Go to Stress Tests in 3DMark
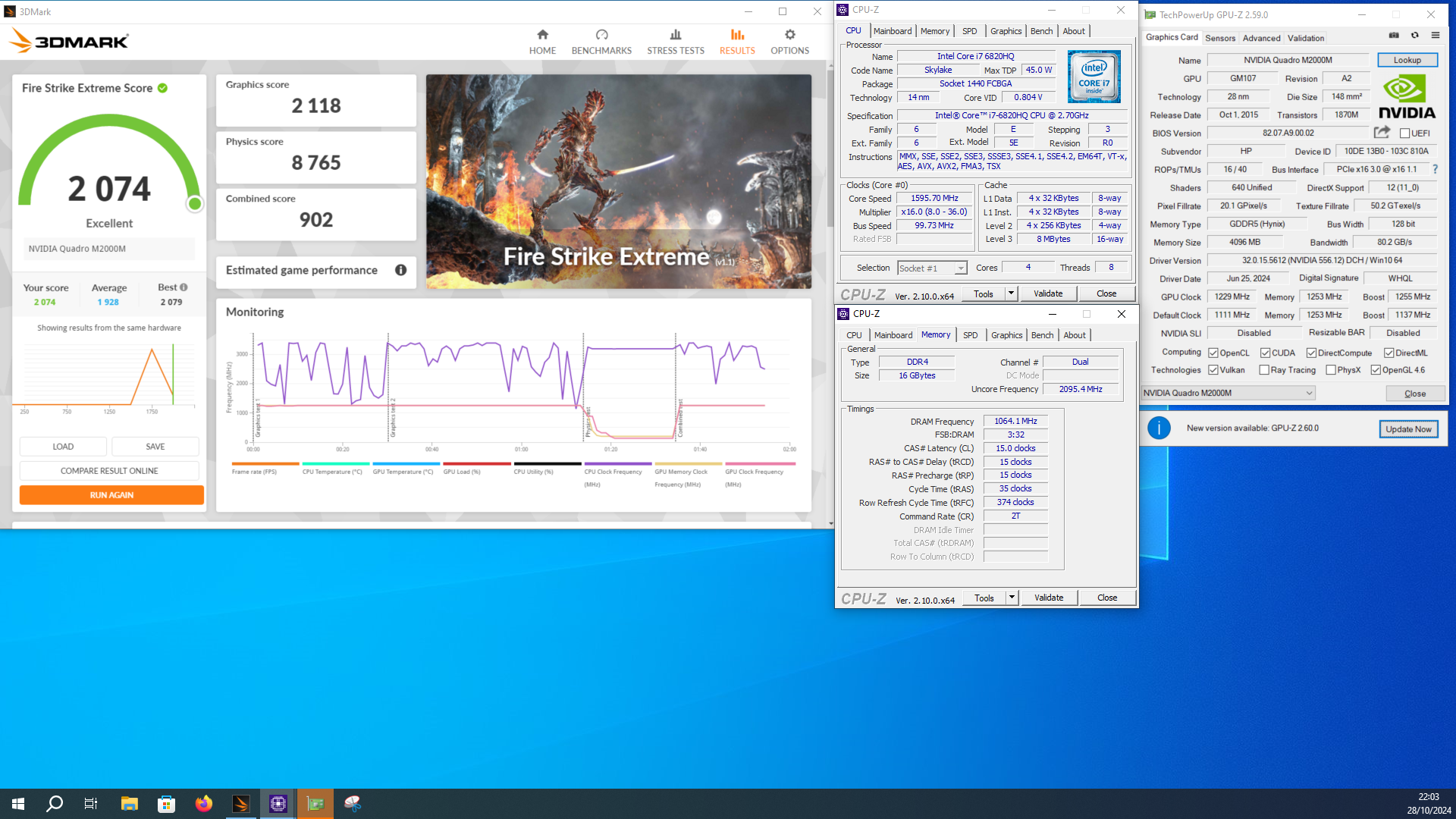This screenshot has width=1456, height=819. pyautogui.click(x=676, y=42)
